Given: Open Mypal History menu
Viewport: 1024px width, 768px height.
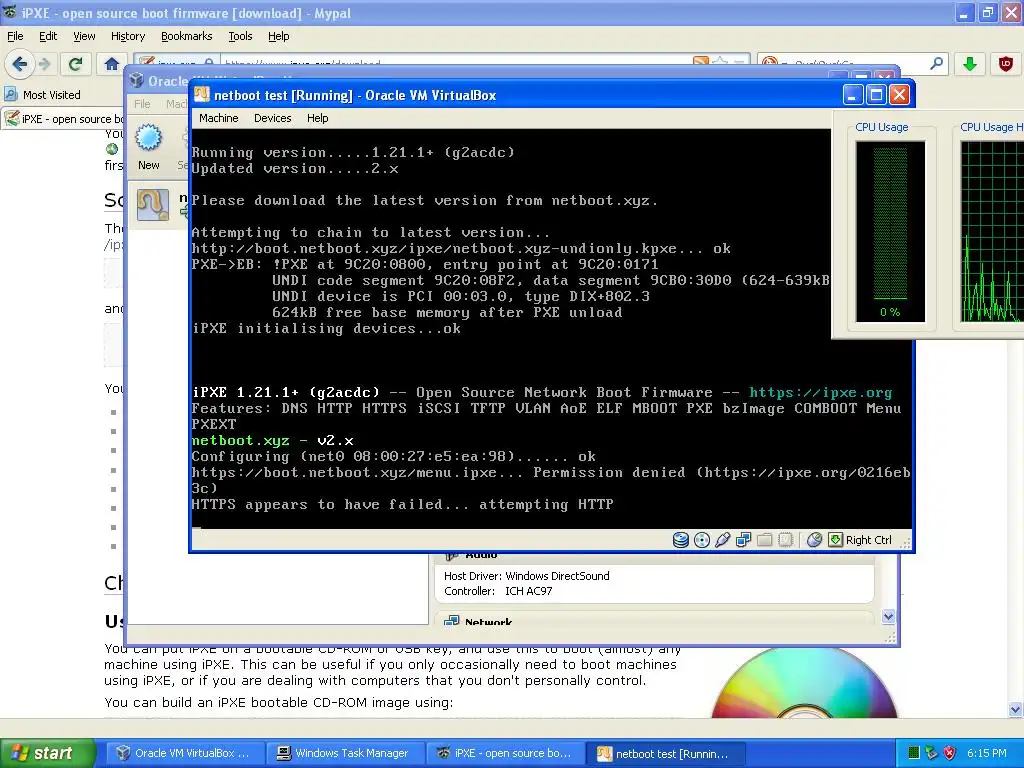Looking at the screenshot, I should [127, 36].
